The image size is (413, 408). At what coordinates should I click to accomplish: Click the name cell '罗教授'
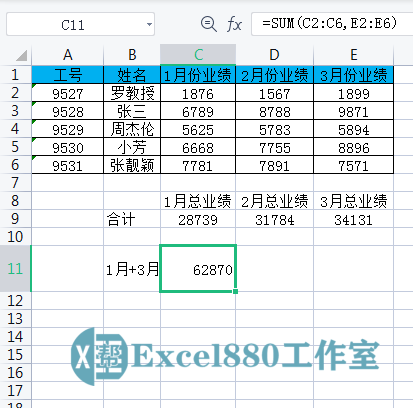(132, 93)
